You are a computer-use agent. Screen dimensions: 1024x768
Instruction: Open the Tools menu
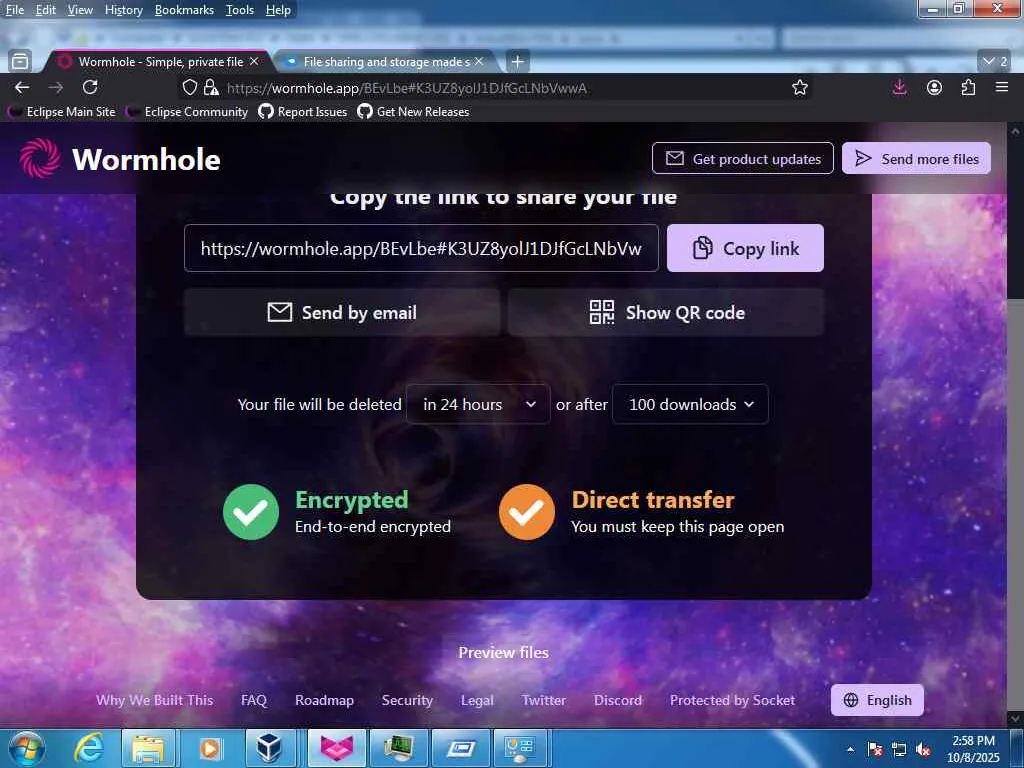click(x=240, y=10)
